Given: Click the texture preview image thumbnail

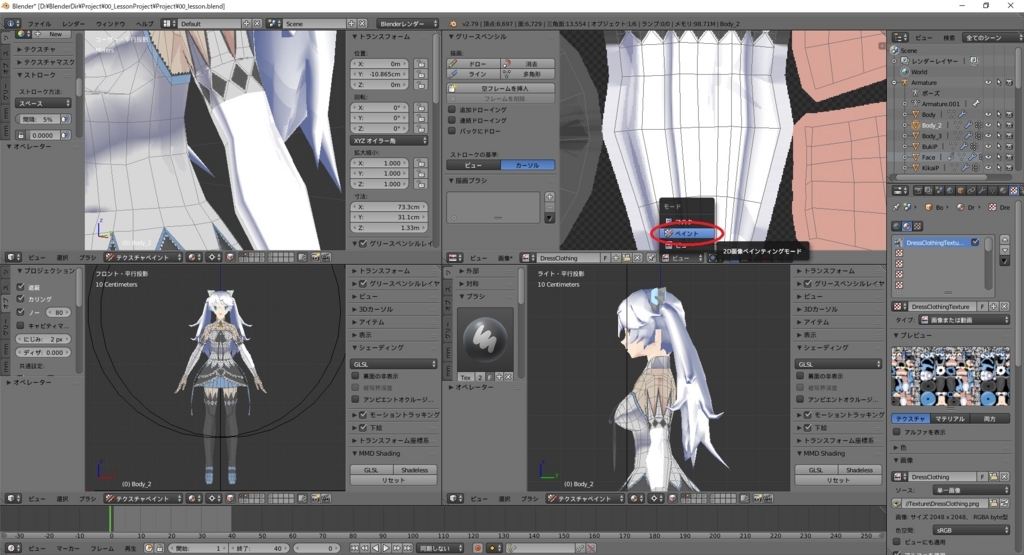Looking at the screenshot, I should tap(950, 377).
